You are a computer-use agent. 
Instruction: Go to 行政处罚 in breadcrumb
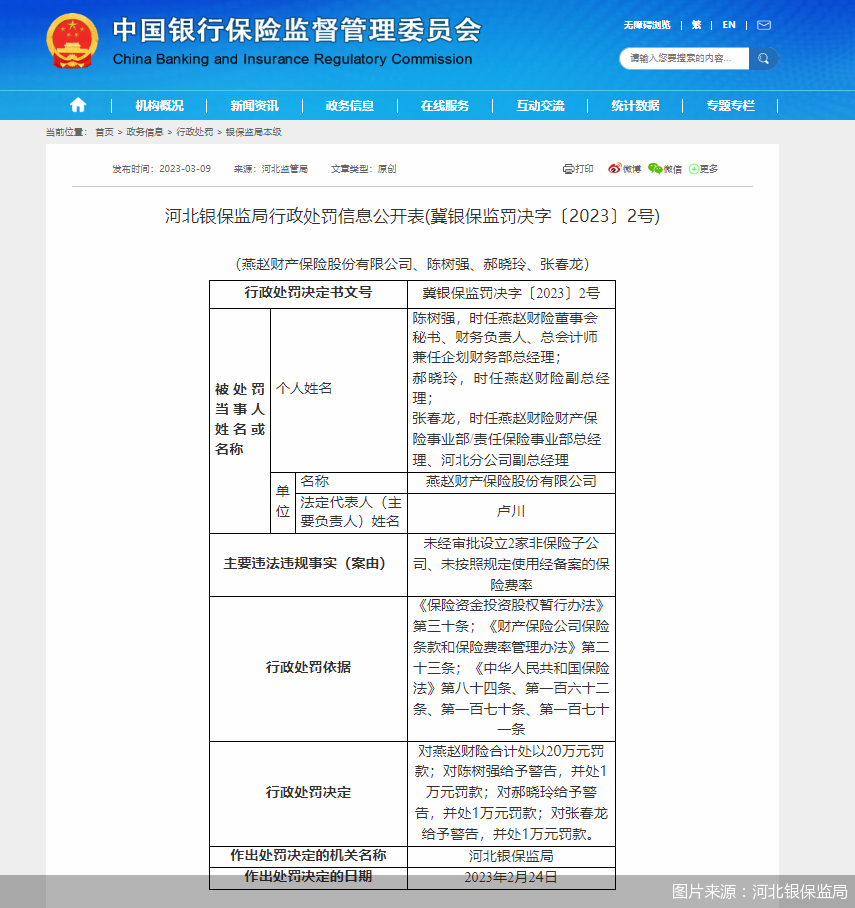(x=195, y=132)
